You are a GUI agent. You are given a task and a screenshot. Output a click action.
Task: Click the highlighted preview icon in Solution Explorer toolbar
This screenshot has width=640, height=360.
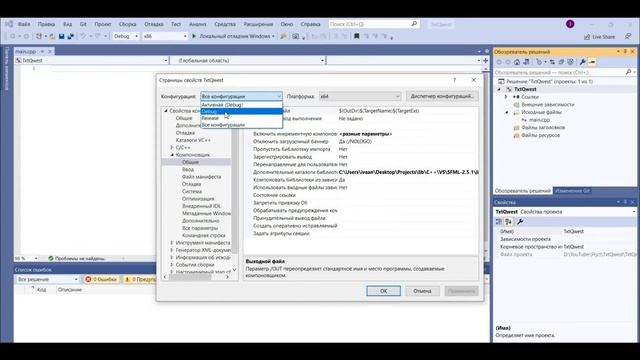pos(592,62)
